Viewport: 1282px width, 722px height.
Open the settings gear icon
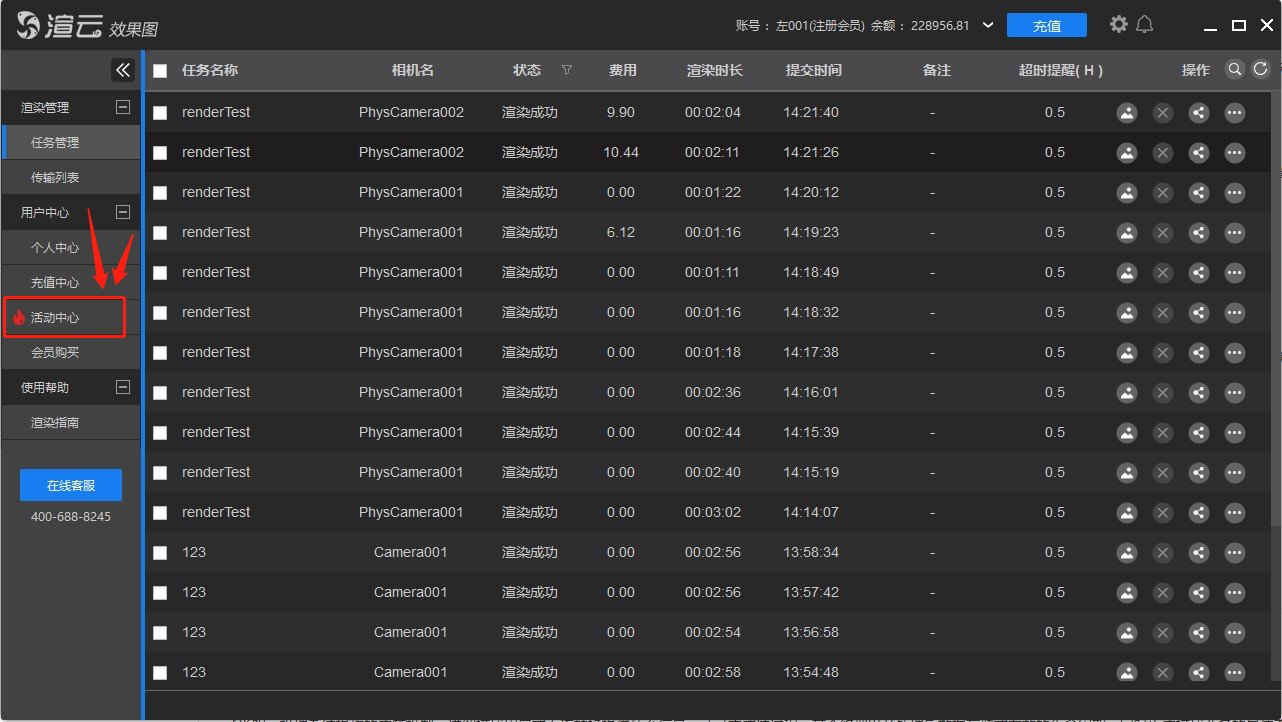click(x=1119, y=24)
